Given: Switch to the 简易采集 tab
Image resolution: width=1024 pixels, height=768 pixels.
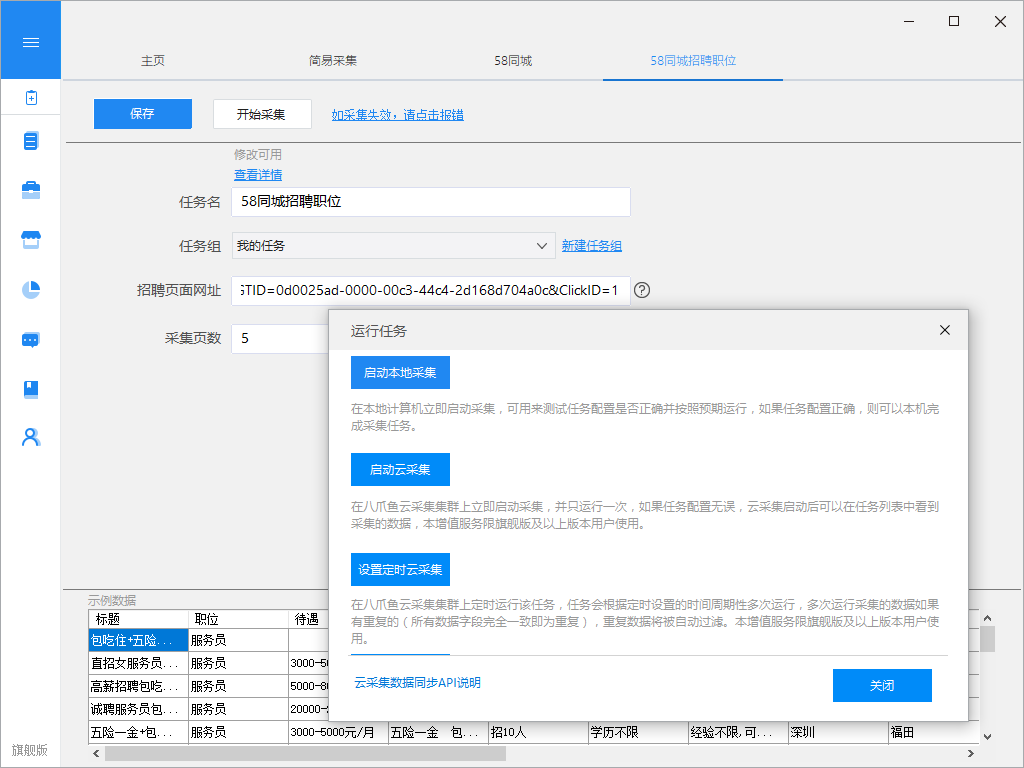Looking at the screenshot, I should tap(333, 61).
